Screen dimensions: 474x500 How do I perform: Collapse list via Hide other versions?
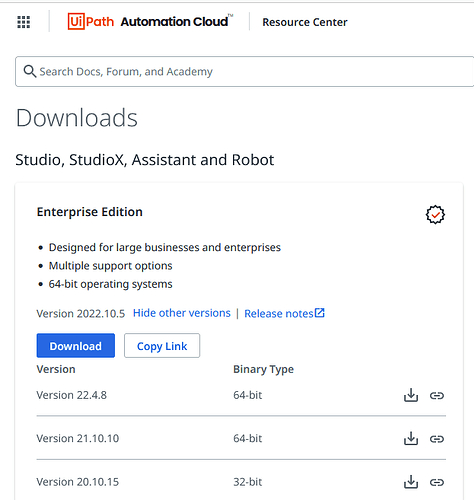click(182, 313)
